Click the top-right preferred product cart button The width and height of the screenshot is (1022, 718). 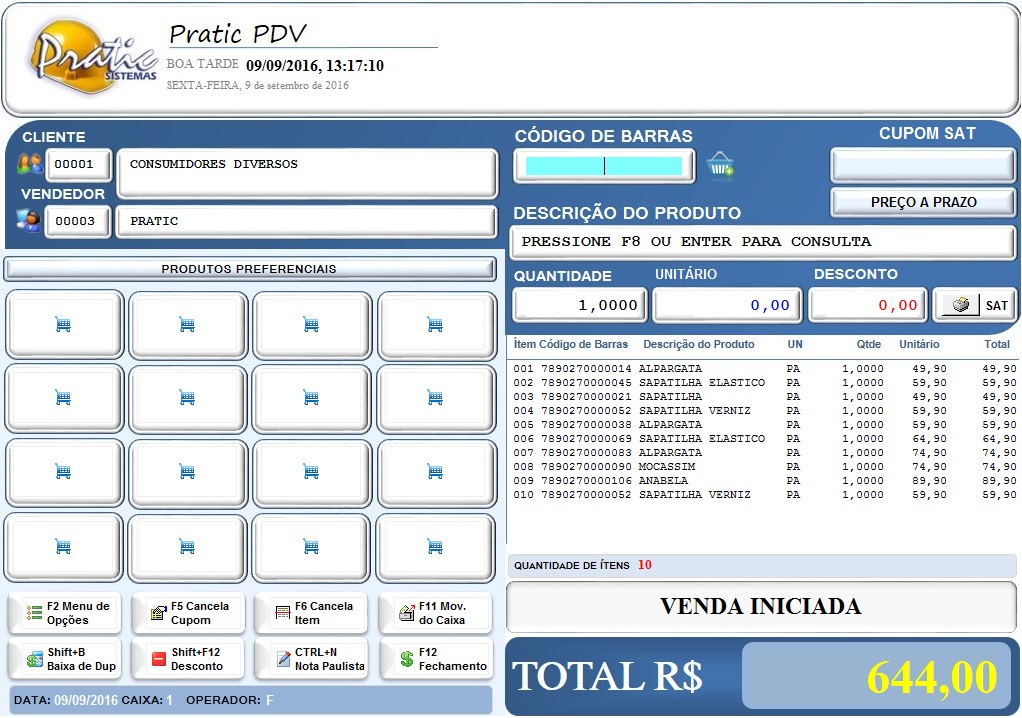point(436,324)
